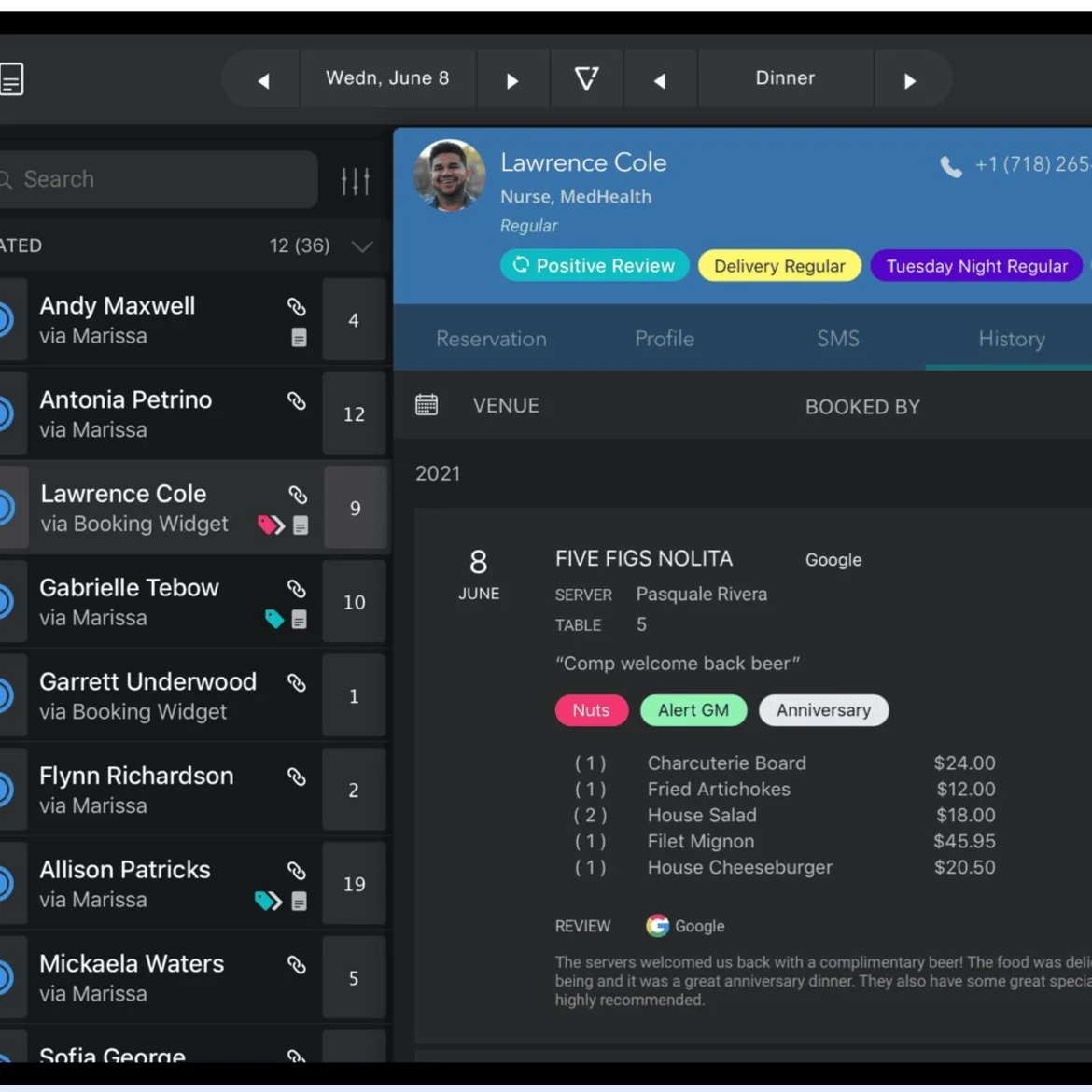Toggle the Nuts tag

[591, 710]
